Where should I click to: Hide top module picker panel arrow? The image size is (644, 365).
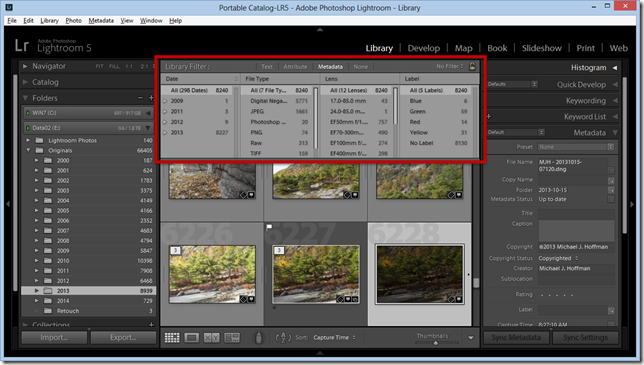pyautogui.click(x=320, y=30)
